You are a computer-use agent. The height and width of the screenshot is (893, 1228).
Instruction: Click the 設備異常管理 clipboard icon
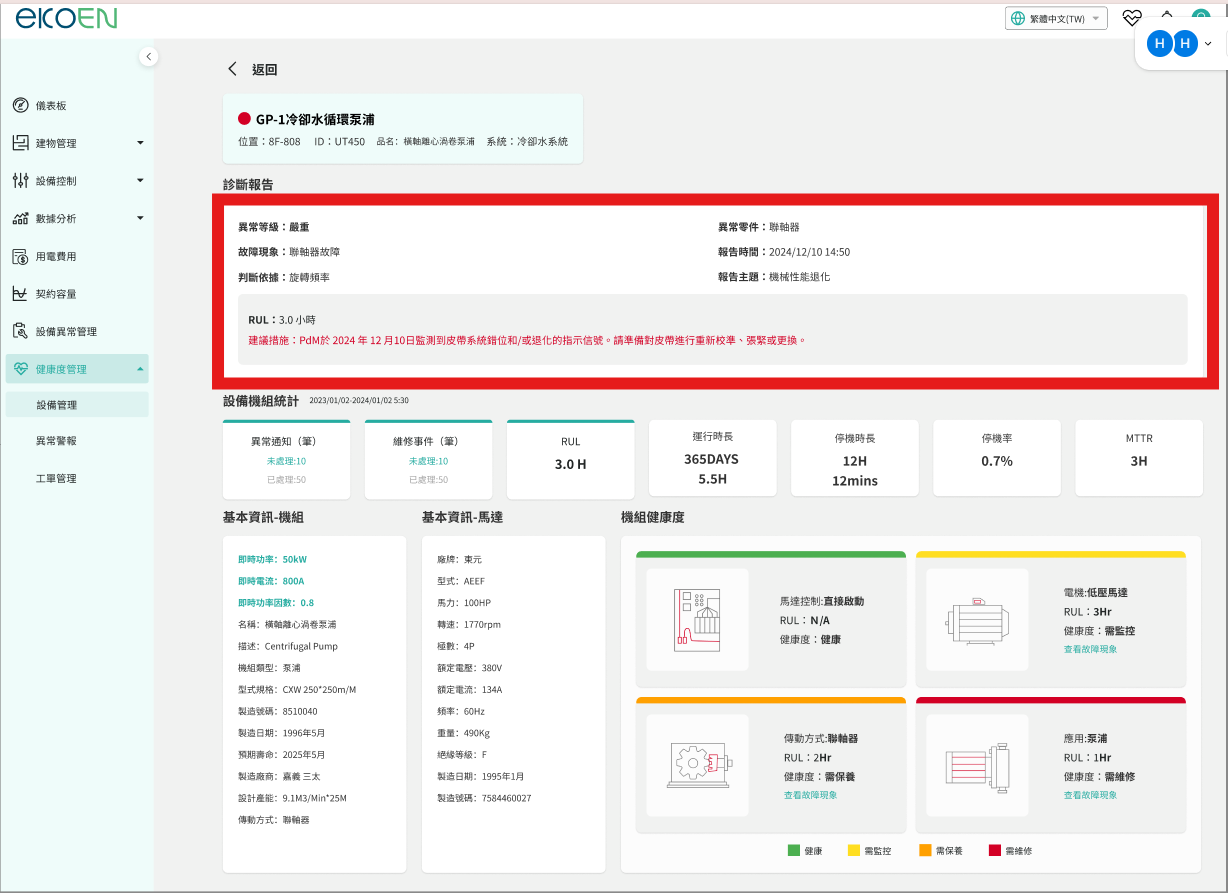(x=20, y=331)
